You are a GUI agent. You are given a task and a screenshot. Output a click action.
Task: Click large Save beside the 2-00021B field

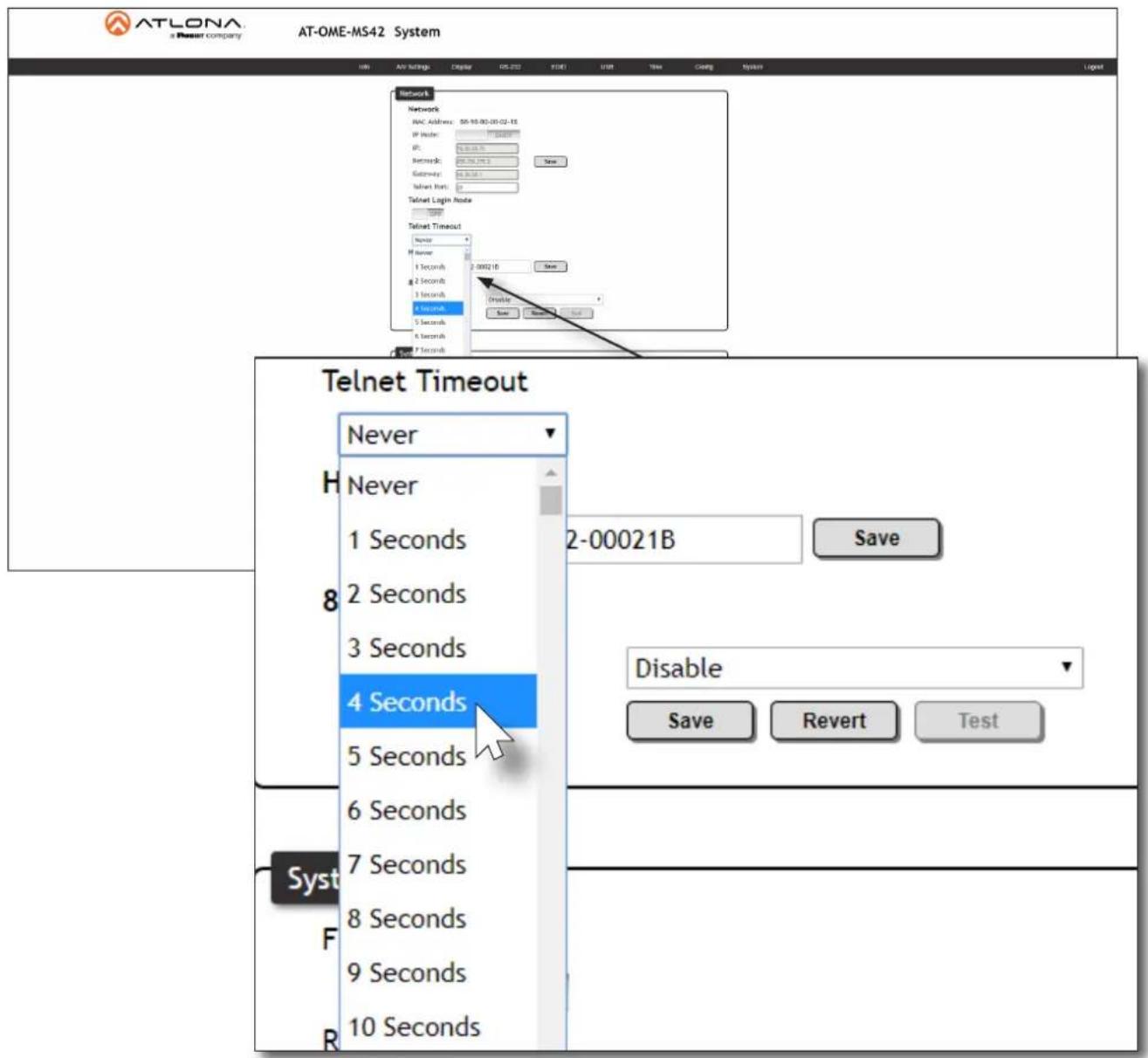pos(876,539)
